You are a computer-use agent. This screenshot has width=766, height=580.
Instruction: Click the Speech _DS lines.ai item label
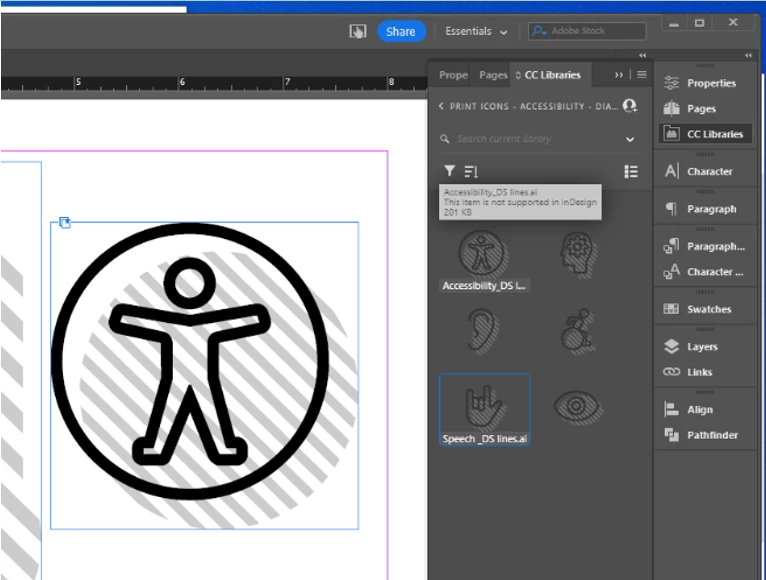(484, 439)
